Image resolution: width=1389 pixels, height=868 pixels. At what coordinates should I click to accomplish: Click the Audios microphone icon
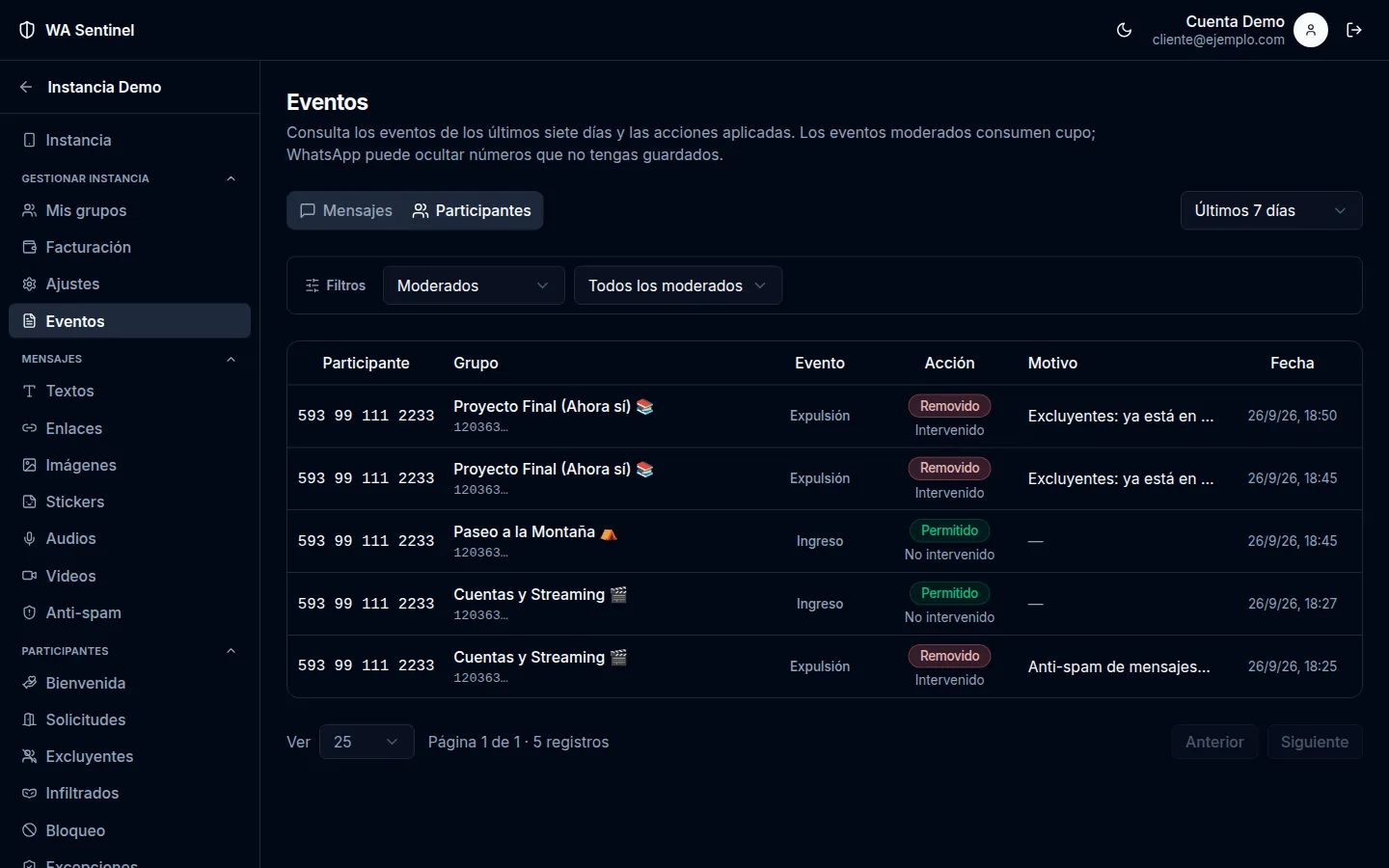[x=29, y=538]
